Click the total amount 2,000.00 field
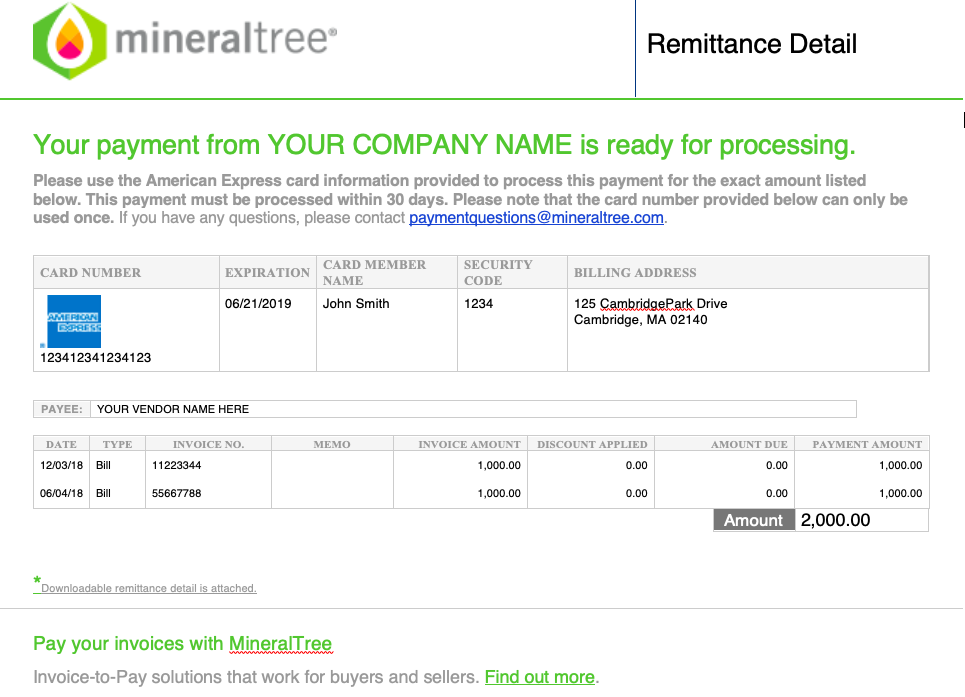Viewport: 965px width, 697px height. [862, 520]
